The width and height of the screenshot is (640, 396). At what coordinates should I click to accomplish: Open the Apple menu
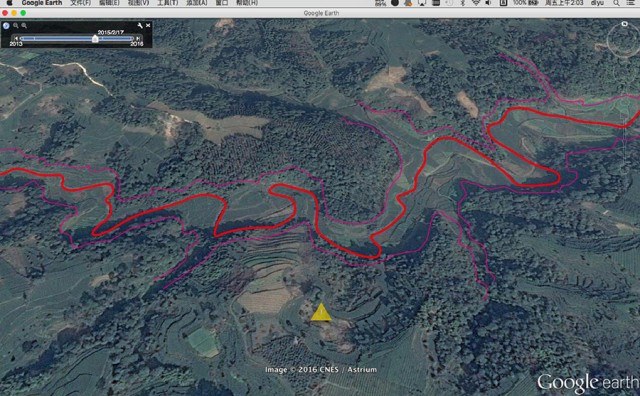pos(9,2)
